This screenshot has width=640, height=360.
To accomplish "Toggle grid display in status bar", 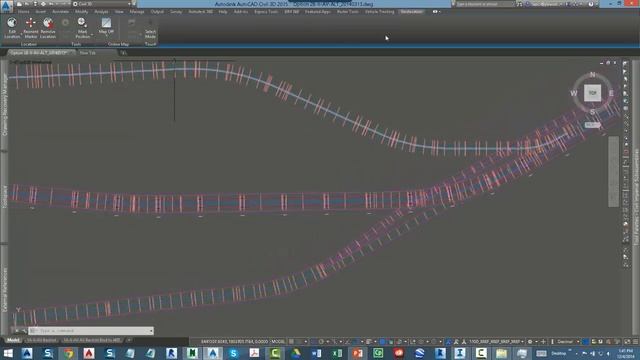I will point(291,341).
